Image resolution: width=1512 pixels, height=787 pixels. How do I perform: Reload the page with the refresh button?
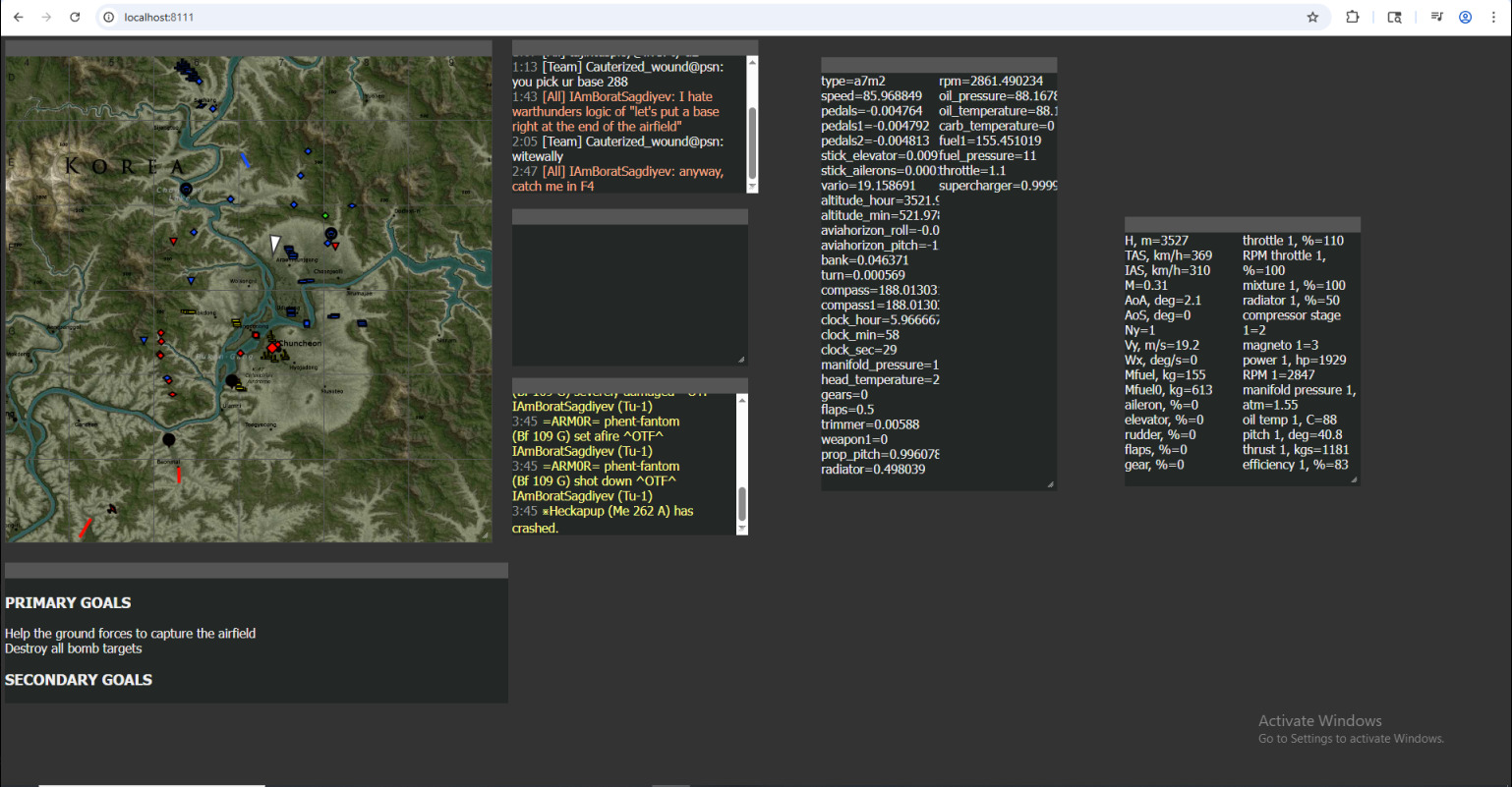76,17
